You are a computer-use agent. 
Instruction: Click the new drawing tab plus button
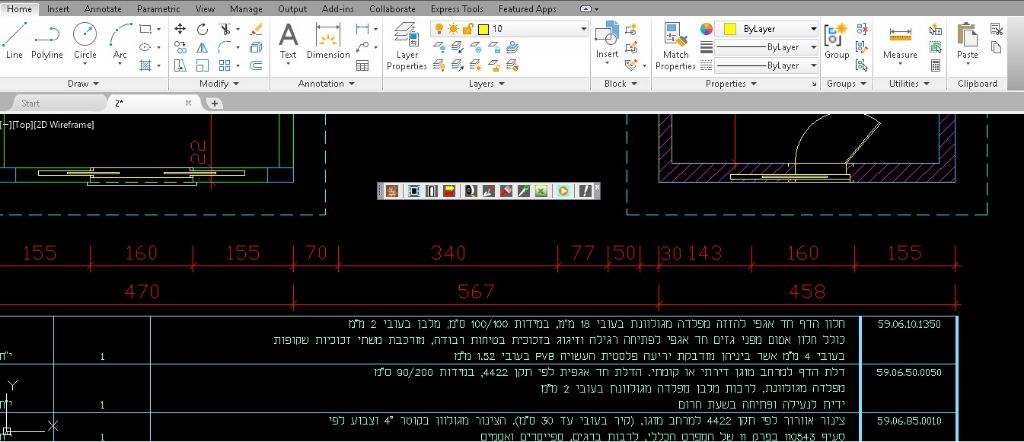(x=214, y=103)
